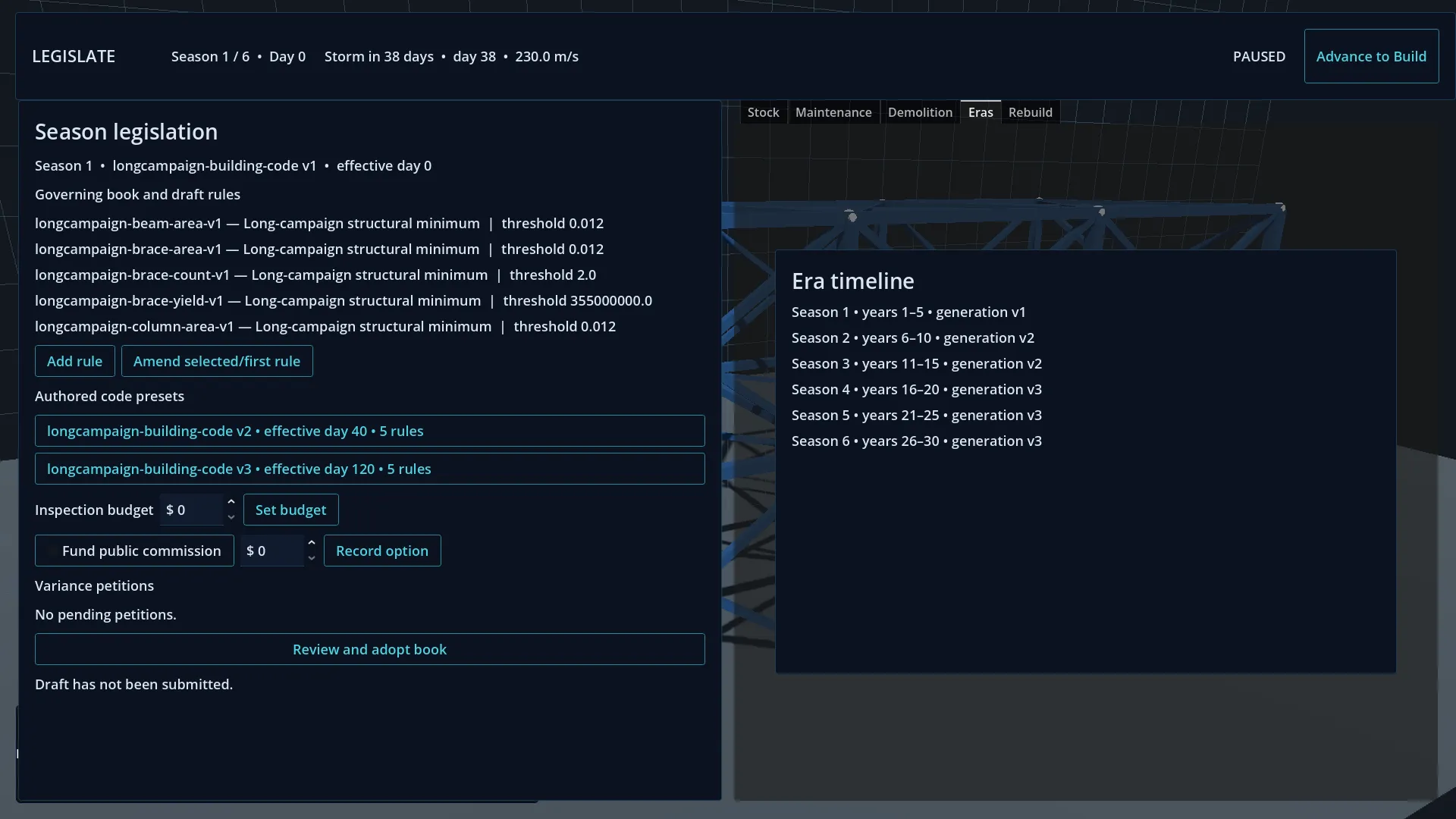Screen dimensions: 1456x819
Task: Click the Set budget button
Action: [x=290, y=510]
